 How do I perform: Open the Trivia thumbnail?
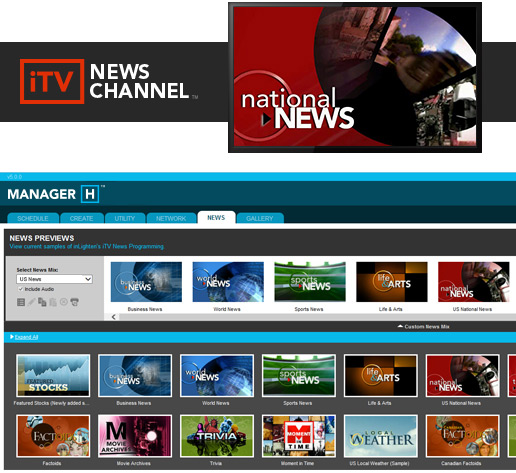coord(217,436)
